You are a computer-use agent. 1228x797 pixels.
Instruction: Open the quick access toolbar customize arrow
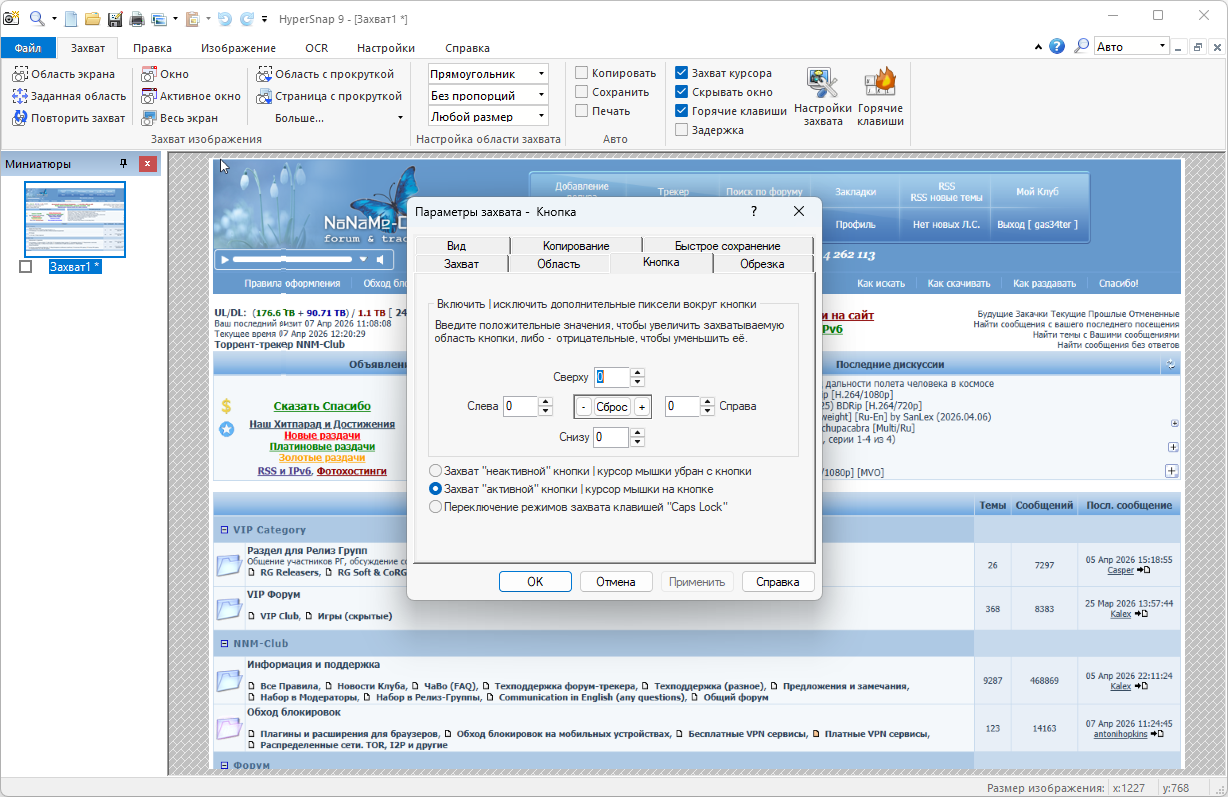pyautogui.click(x=264, y=18)
